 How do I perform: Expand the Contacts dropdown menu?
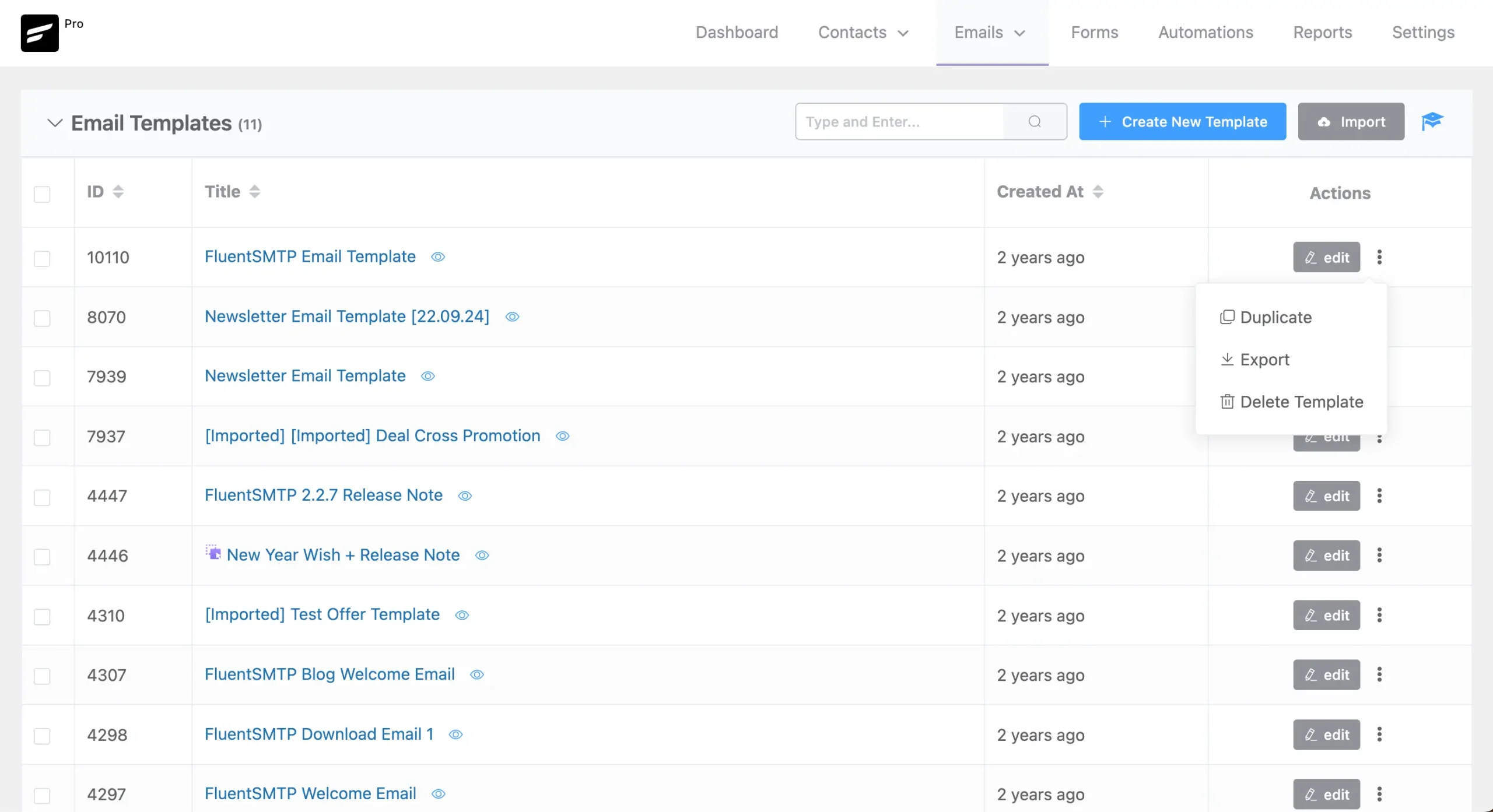tap(863, 33)
